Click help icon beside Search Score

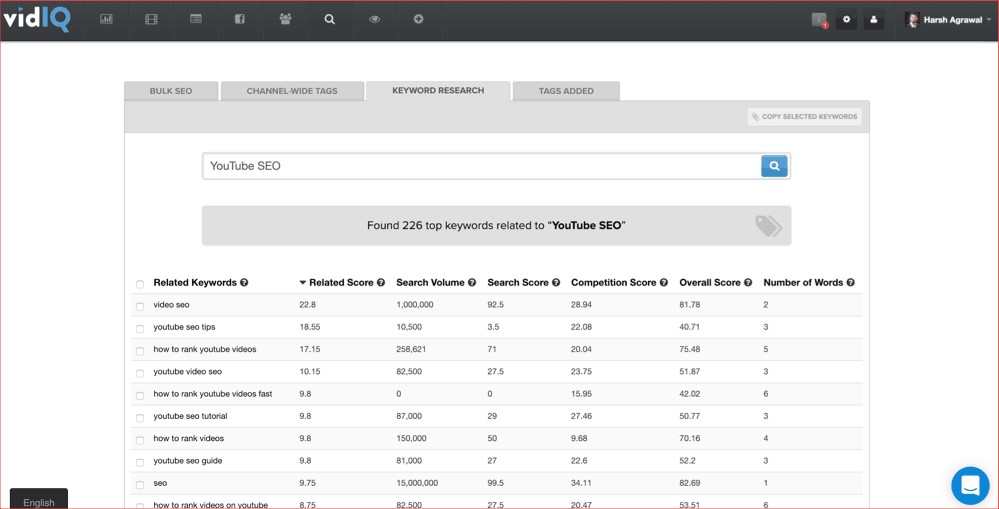[x=556, y=282]
